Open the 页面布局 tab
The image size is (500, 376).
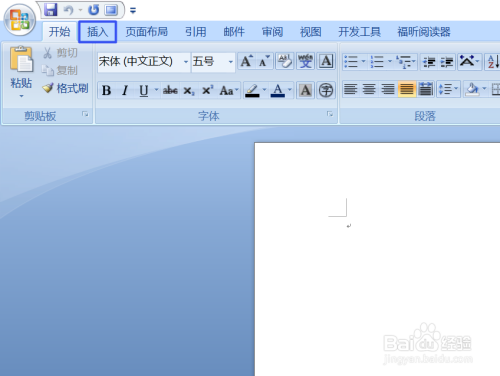point(146,32)
